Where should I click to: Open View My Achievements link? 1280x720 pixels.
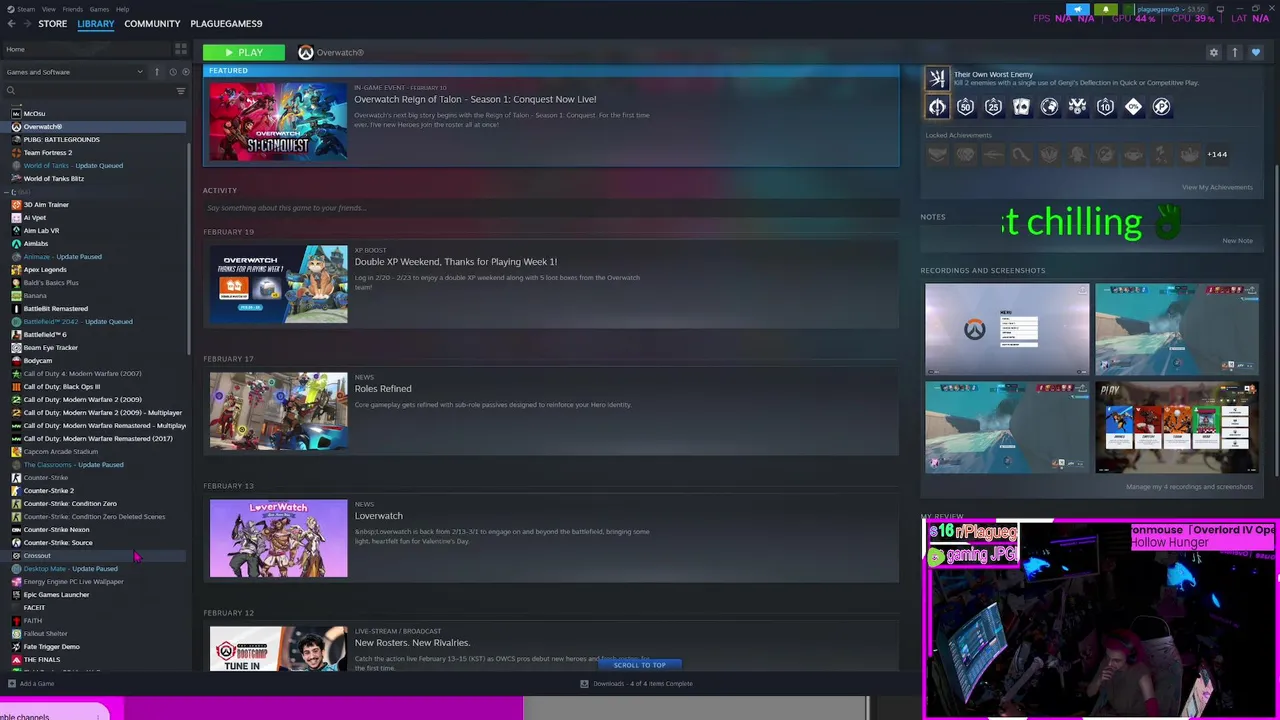[x=1217, y=187]
